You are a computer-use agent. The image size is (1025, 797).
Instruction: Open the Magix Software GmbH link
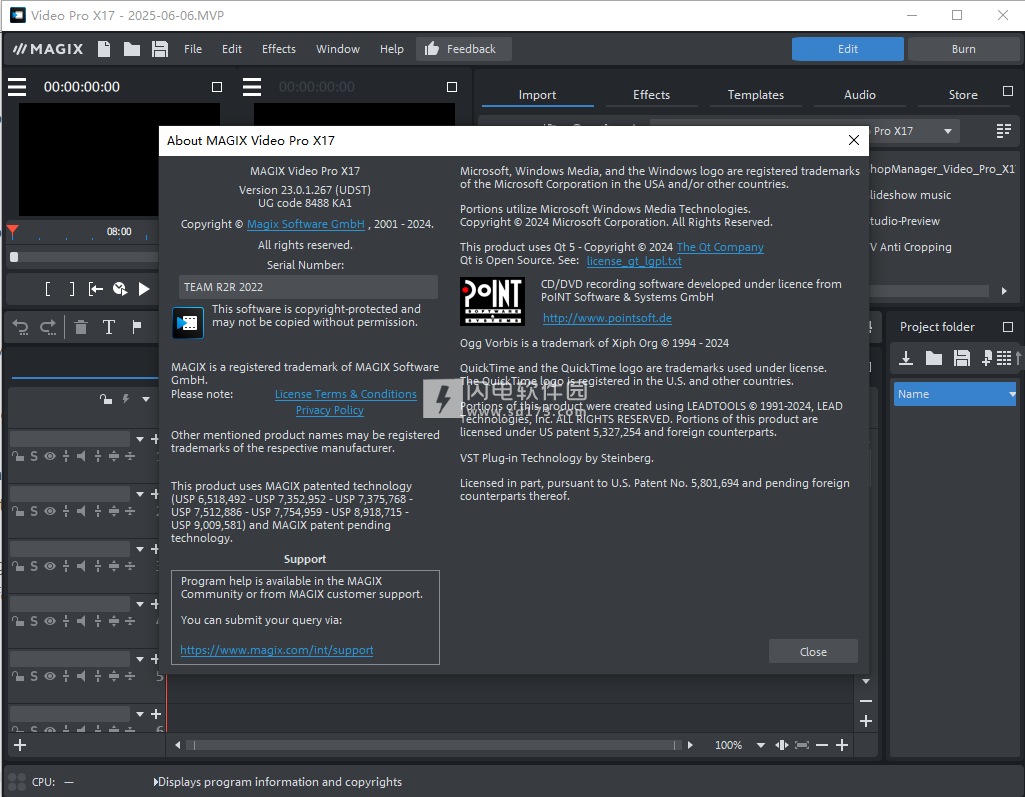pyautogui.click(x=306, y=224)
